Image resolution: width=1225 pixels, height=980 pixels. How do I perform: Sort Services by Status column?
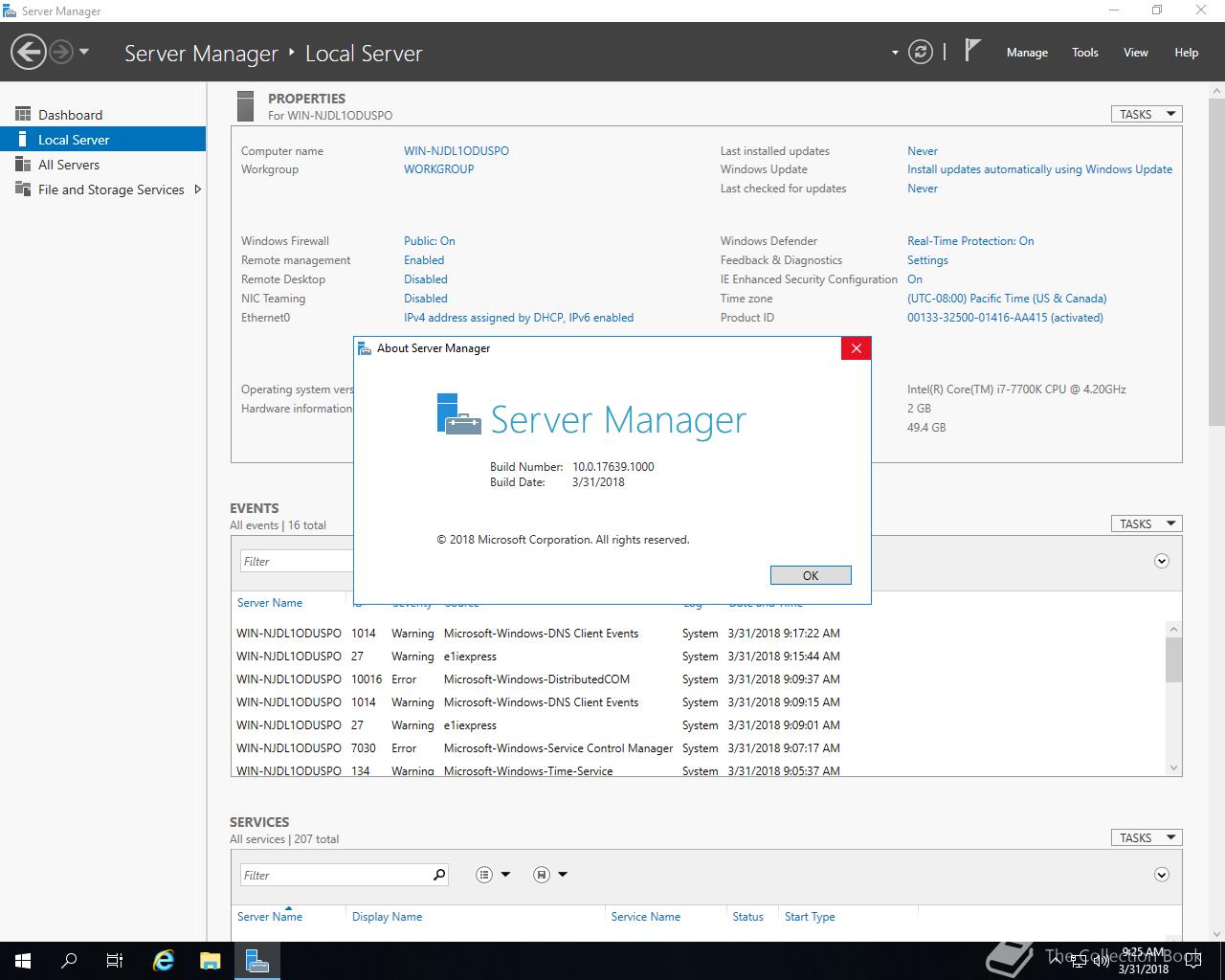[747, 916]
